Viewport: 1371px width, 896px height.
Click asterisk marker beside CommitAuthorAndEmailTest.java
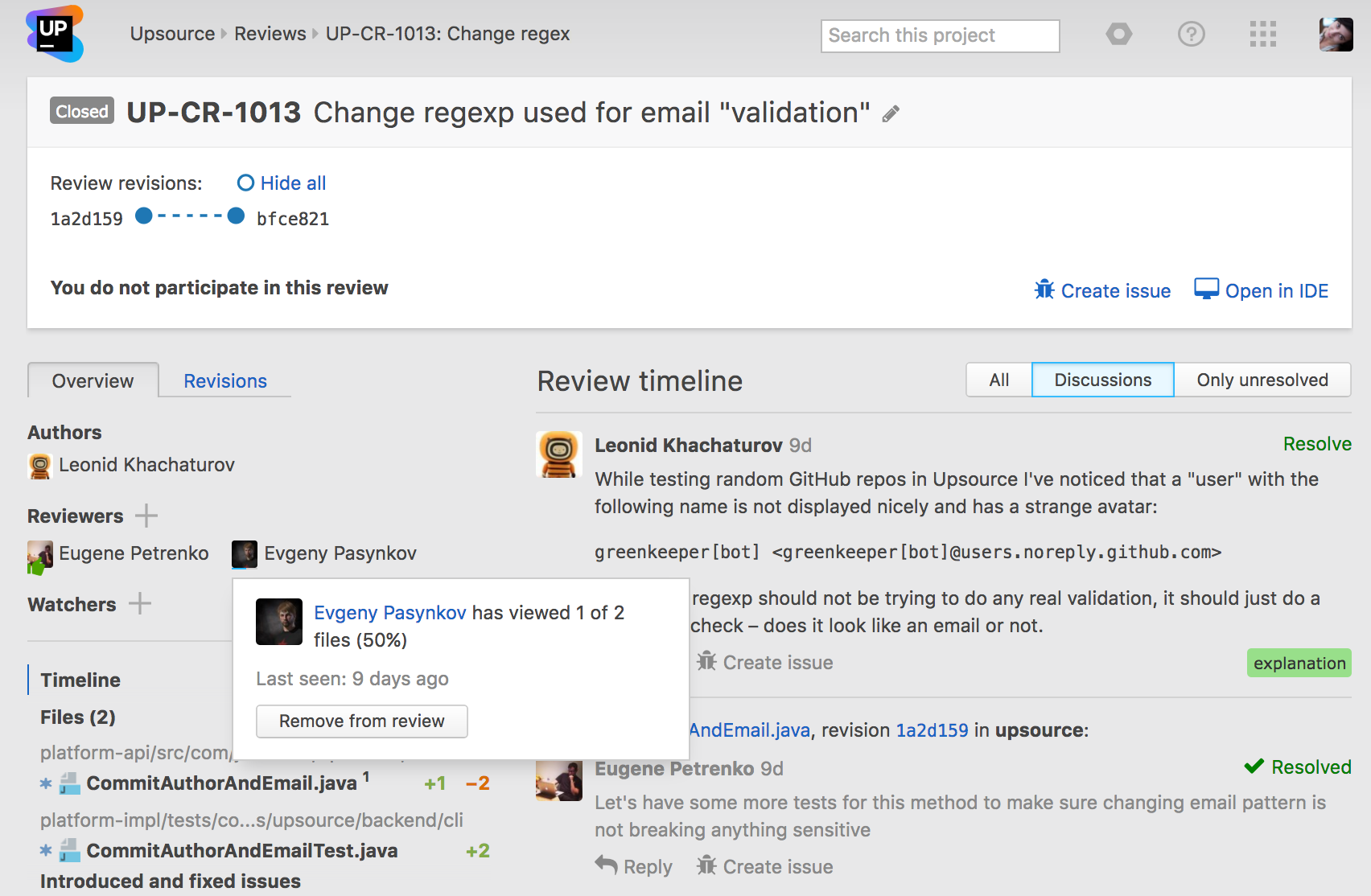pos(46,850)
